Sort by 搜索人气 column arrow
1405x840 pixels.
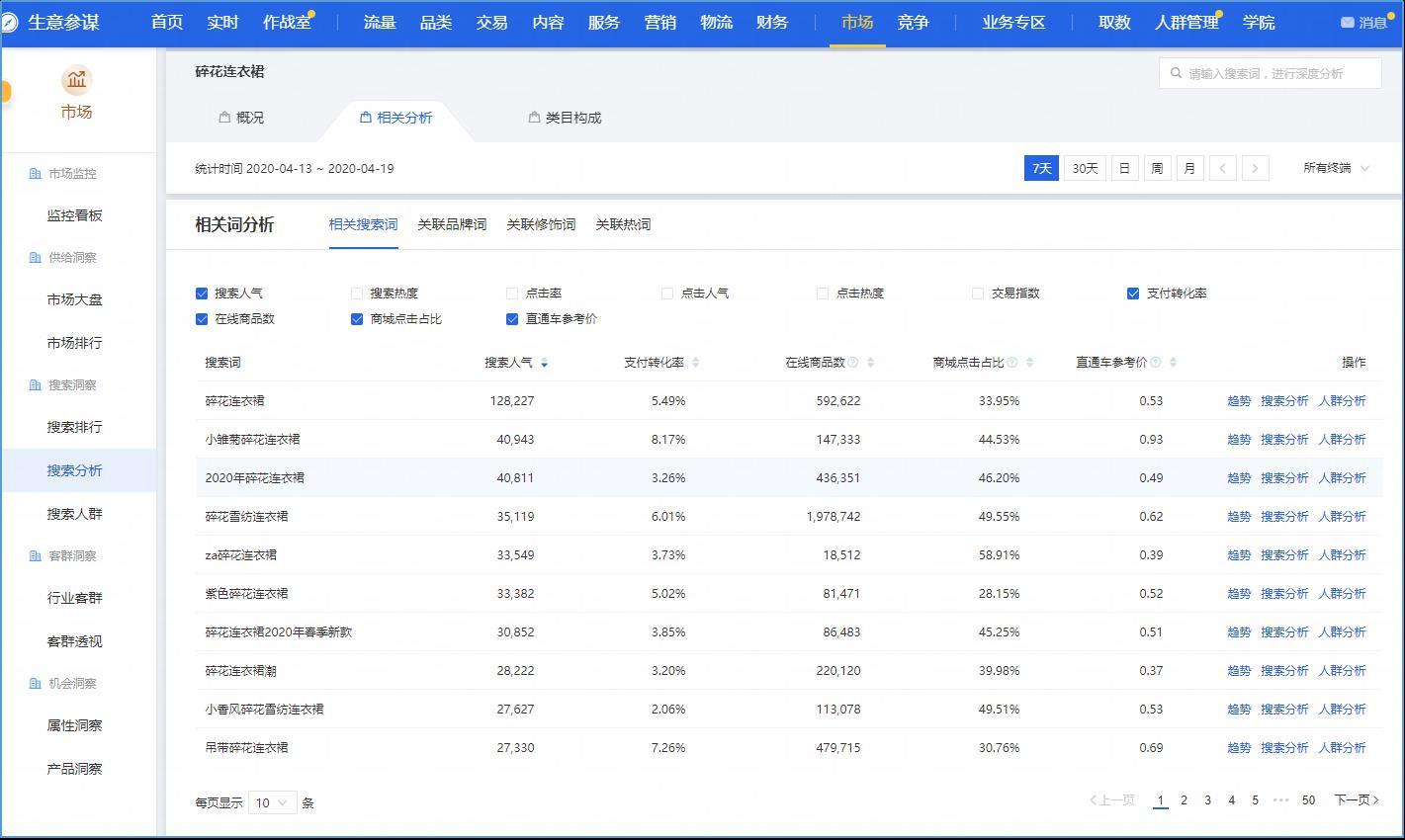point(544,363)
